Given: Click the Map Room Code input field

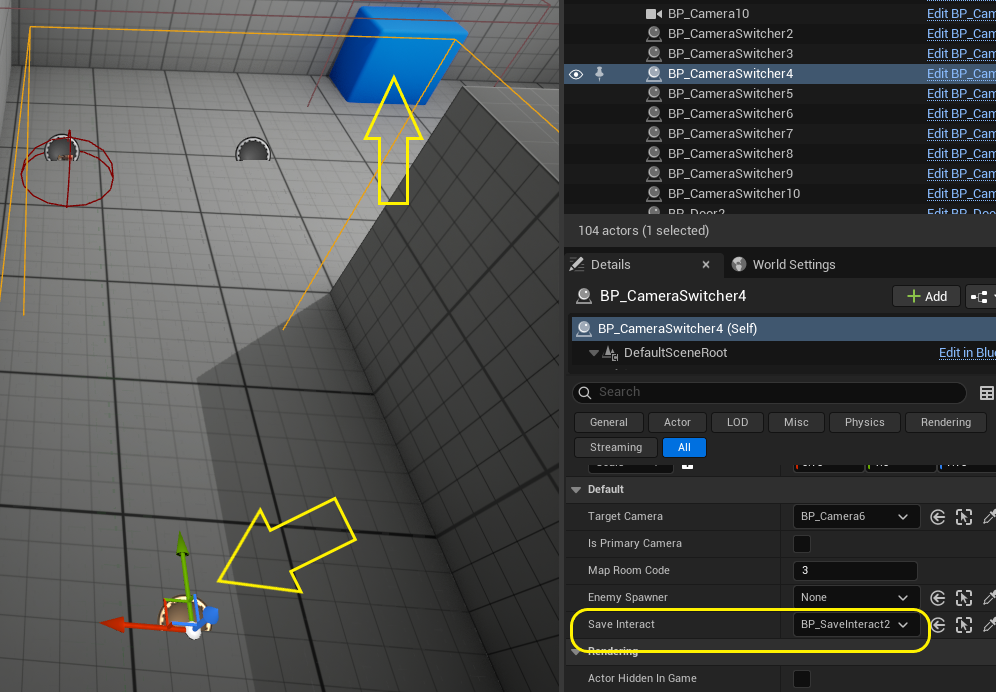Looking at the screenshot, I should 854,571.
